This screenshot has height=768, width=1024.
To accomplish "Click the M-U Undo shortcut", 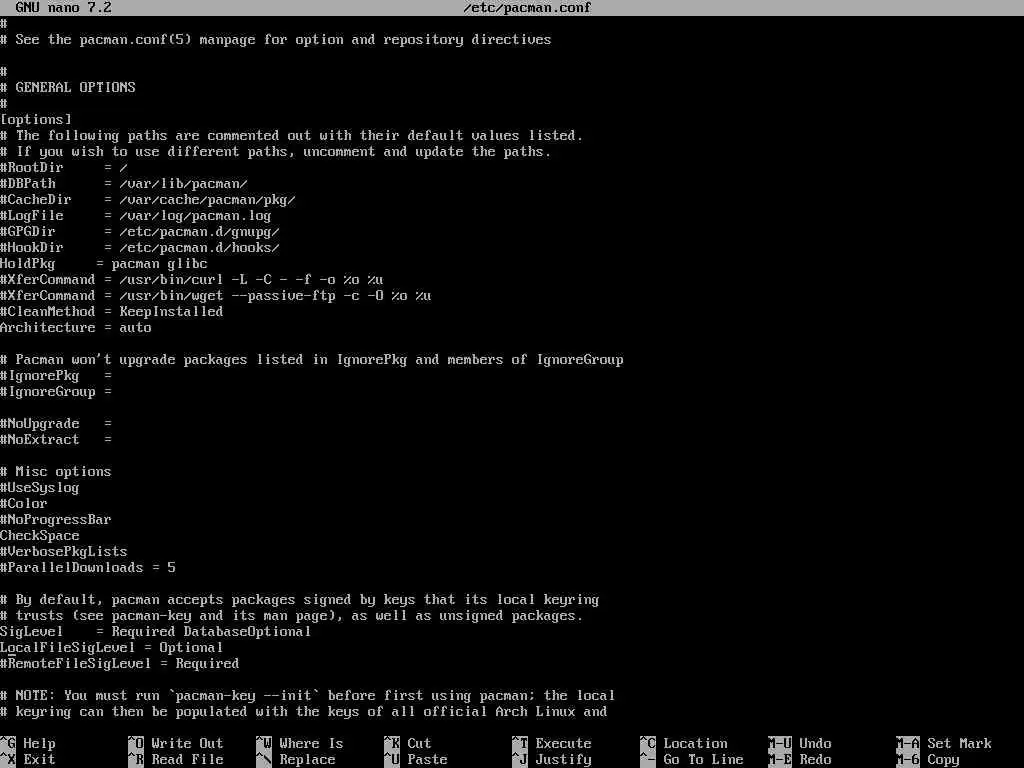I will point(800,743).
